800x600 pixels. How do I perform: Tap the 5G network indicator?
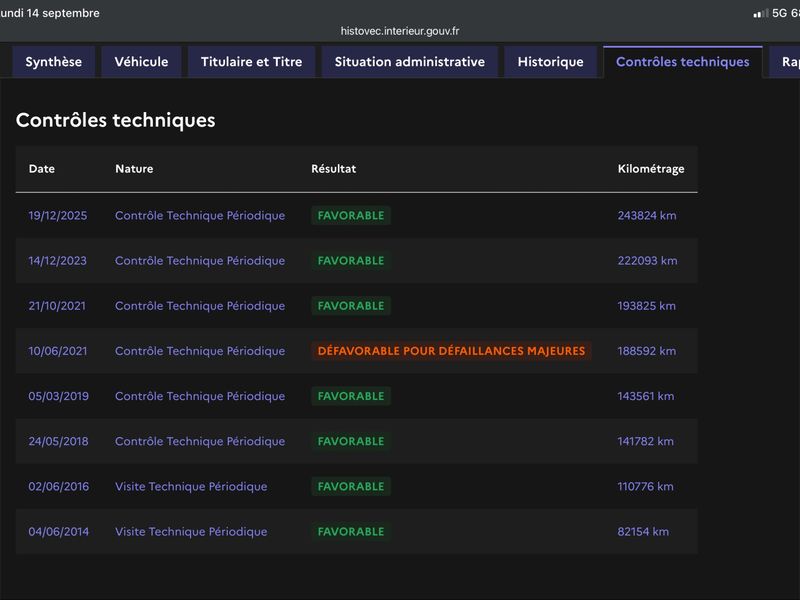point(779,13)
